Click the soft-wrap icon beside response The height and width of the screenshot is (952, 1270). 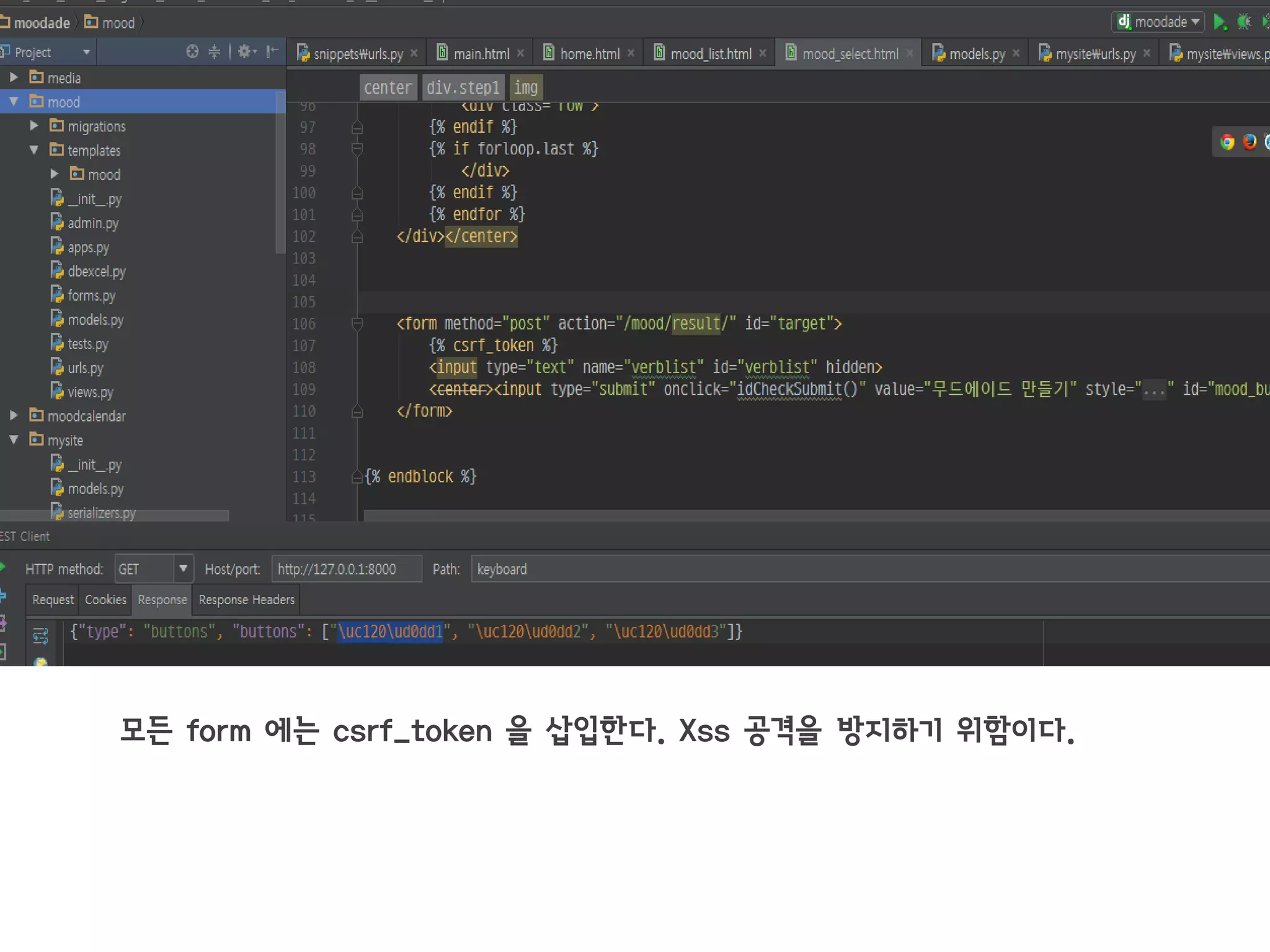40,635
